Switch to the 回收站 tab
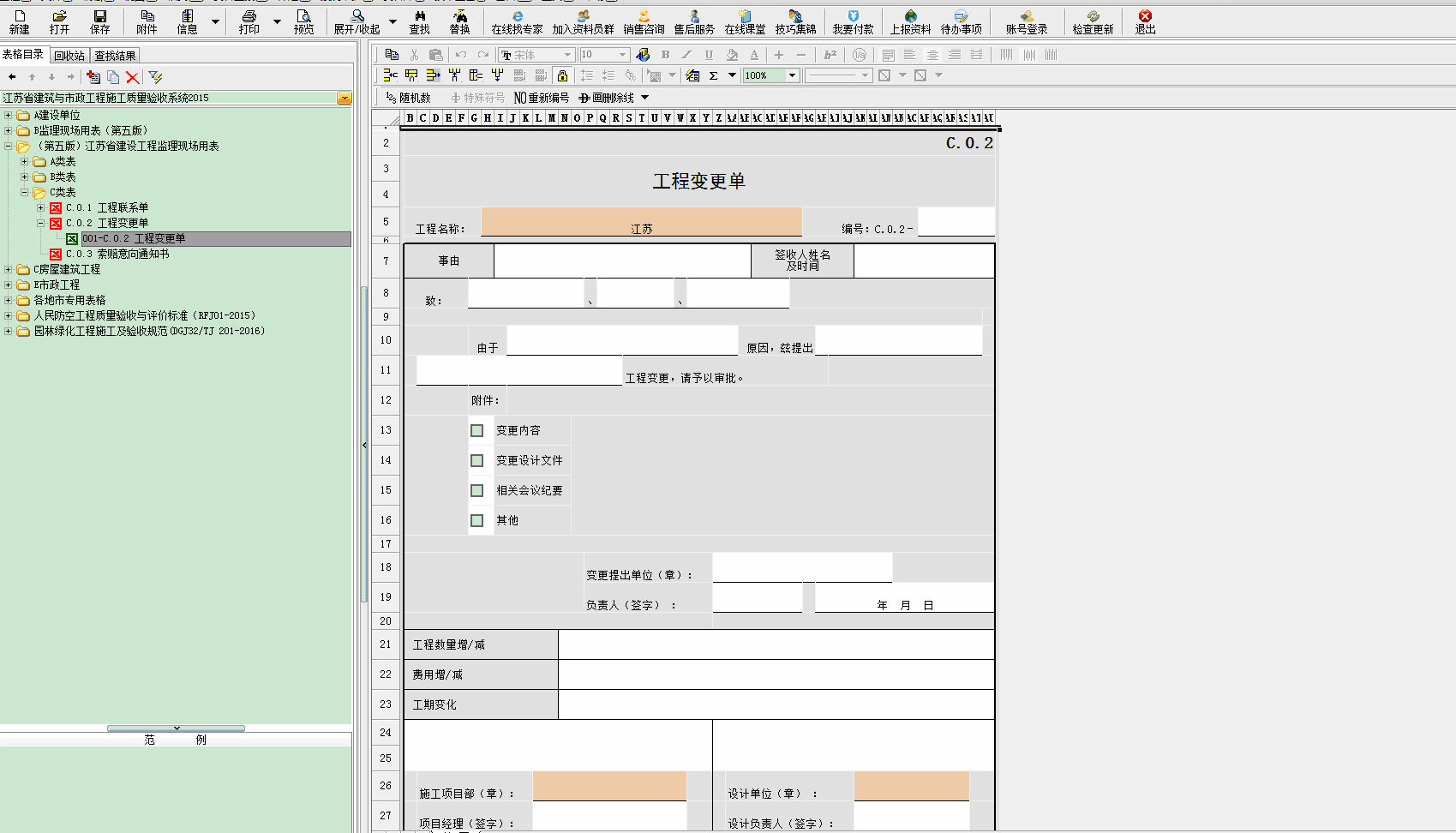Image resolution: width=1456 pixels, height=833 pixels. (69, 56)
